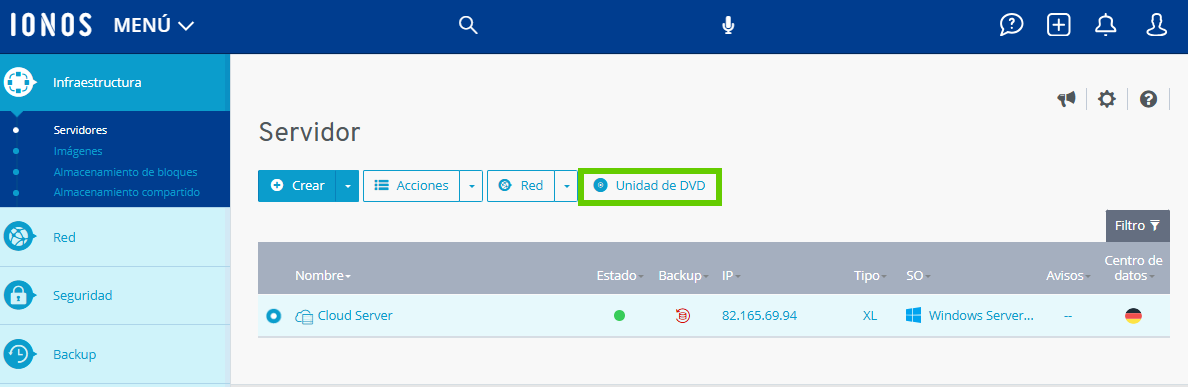Image resolution: width=1188 pixels, height=387 pixels.
Task: Click the question mark help icon
Action: (x=1149, y=98)
